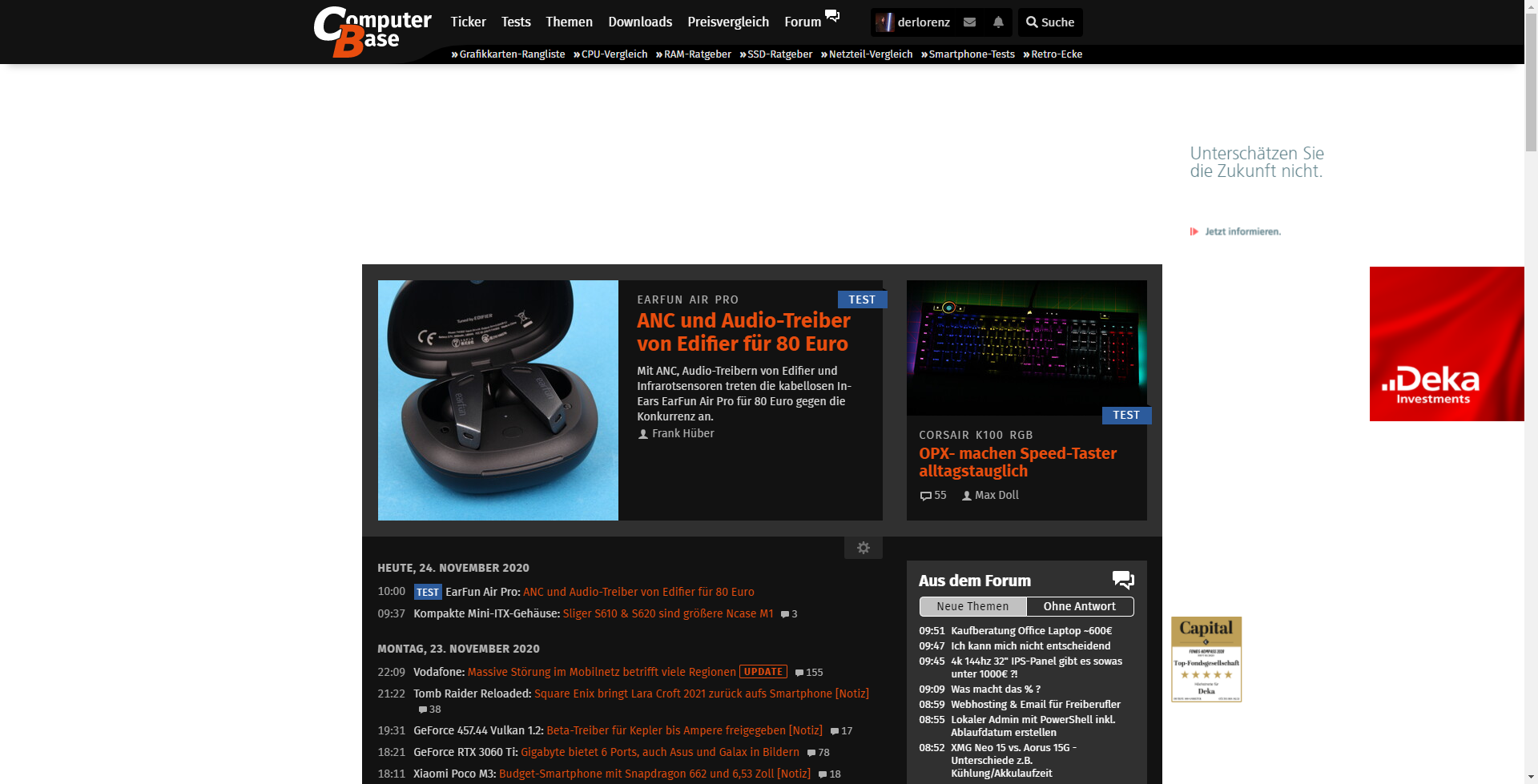Switch to Ohne Antwort tab
The width and height of the screenshot is (1538, 784).
pyautogui.click(x=1079, y=607)
